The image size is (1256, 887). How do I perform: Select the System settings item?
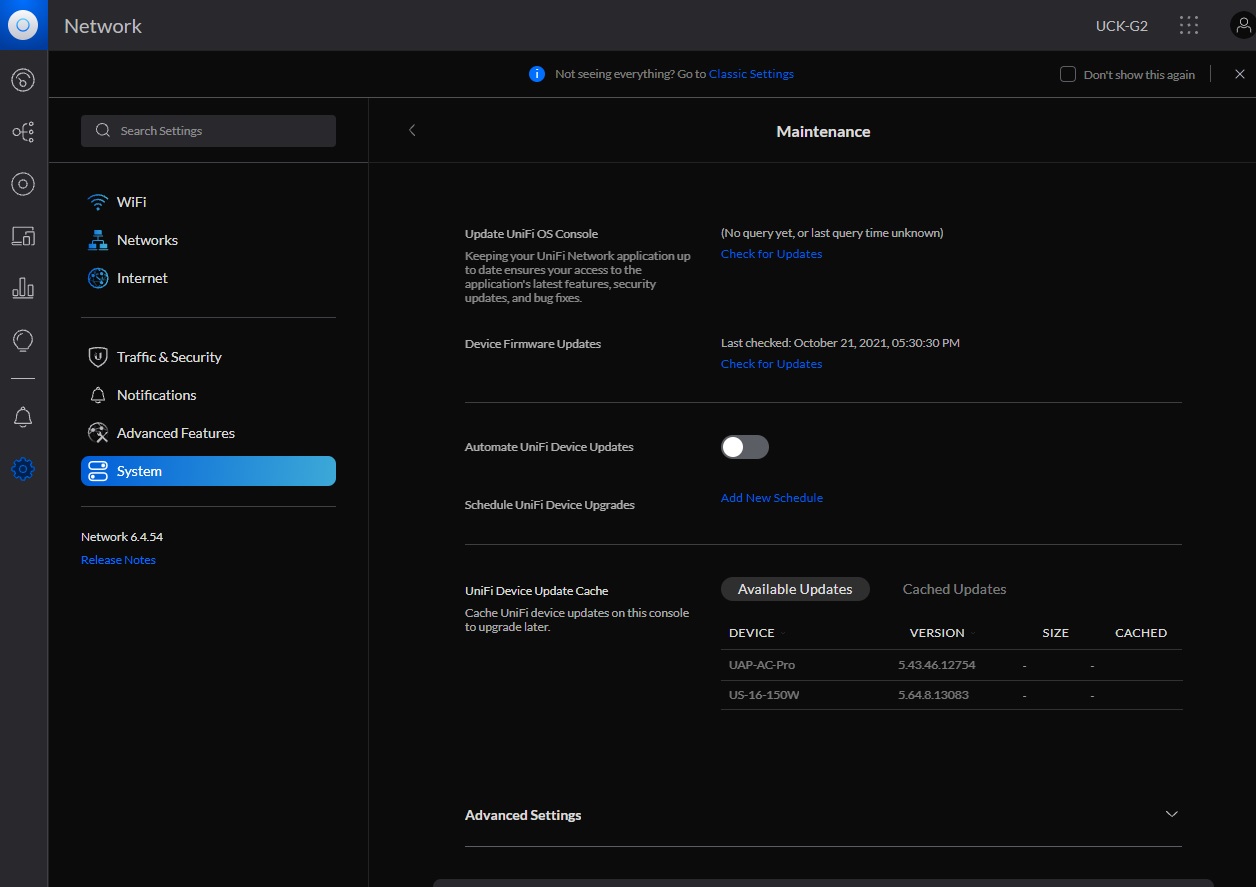(208, 471)
